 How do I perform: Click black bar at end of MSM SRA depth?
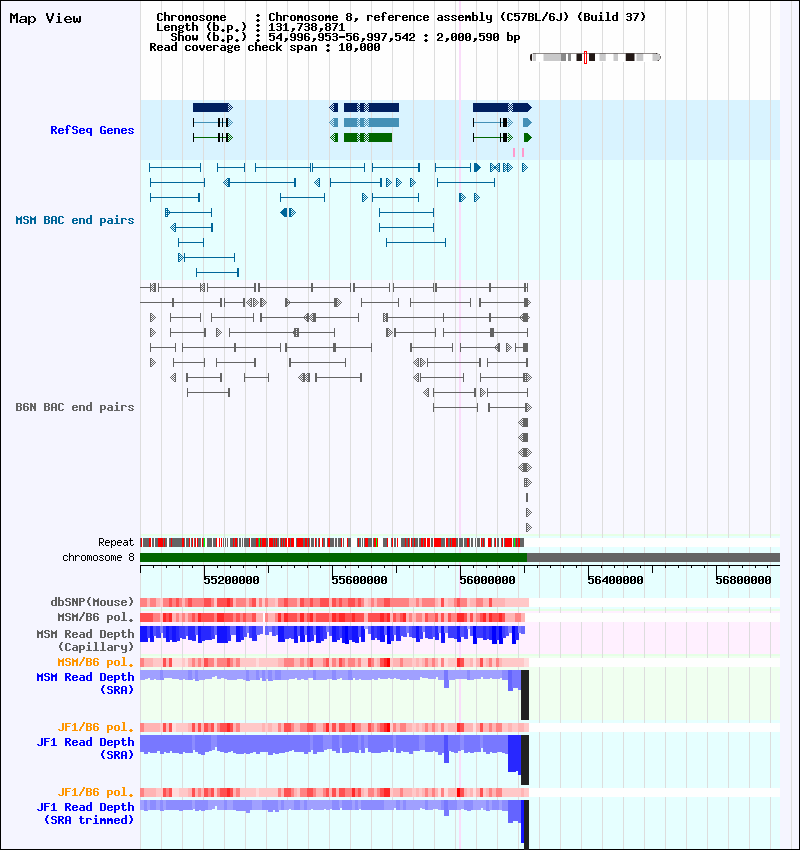(525, 695)
